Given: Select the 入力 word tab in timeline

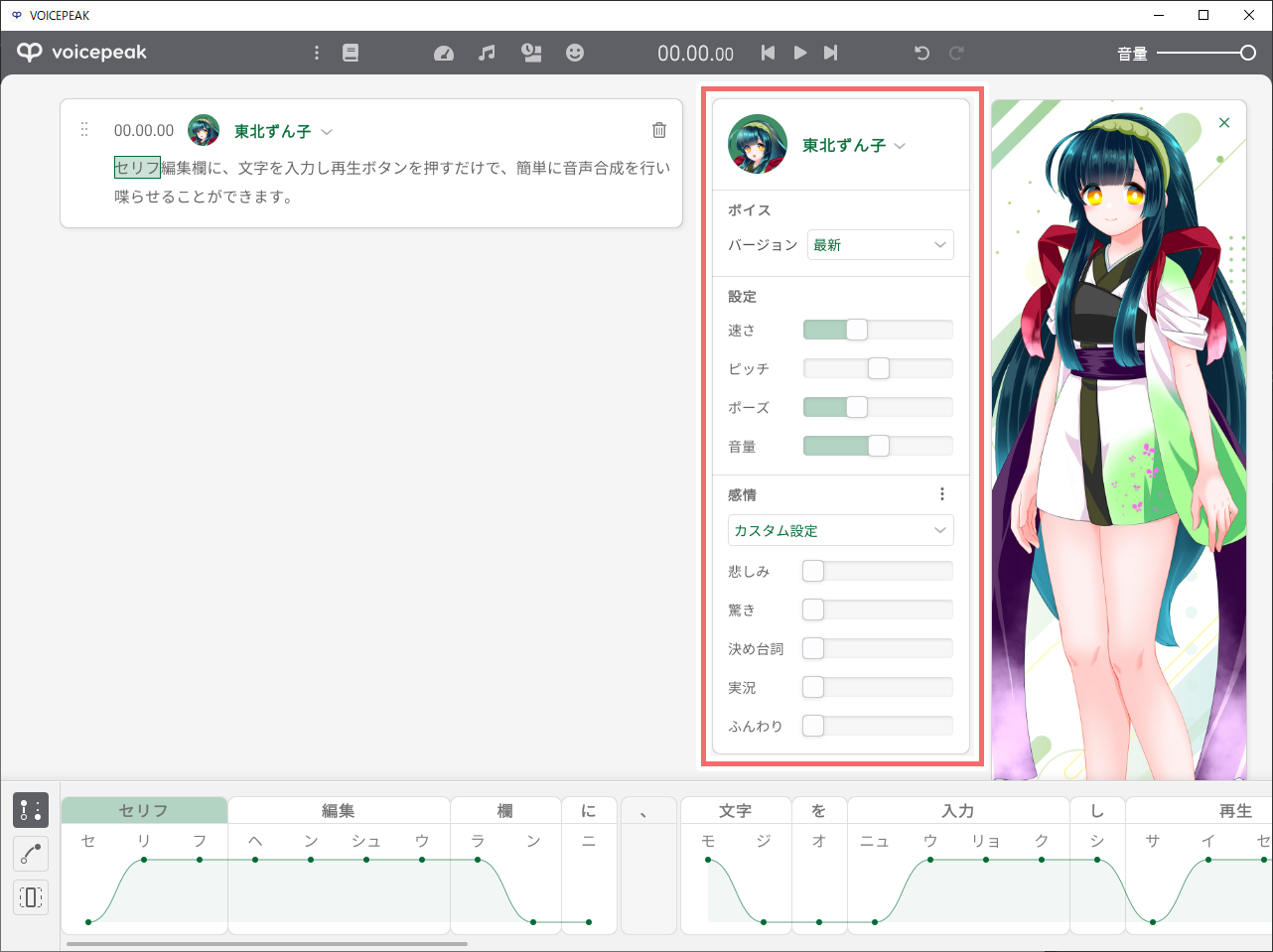Looking at the screenshot, I should pyautogui.click(x=958, y=810).
